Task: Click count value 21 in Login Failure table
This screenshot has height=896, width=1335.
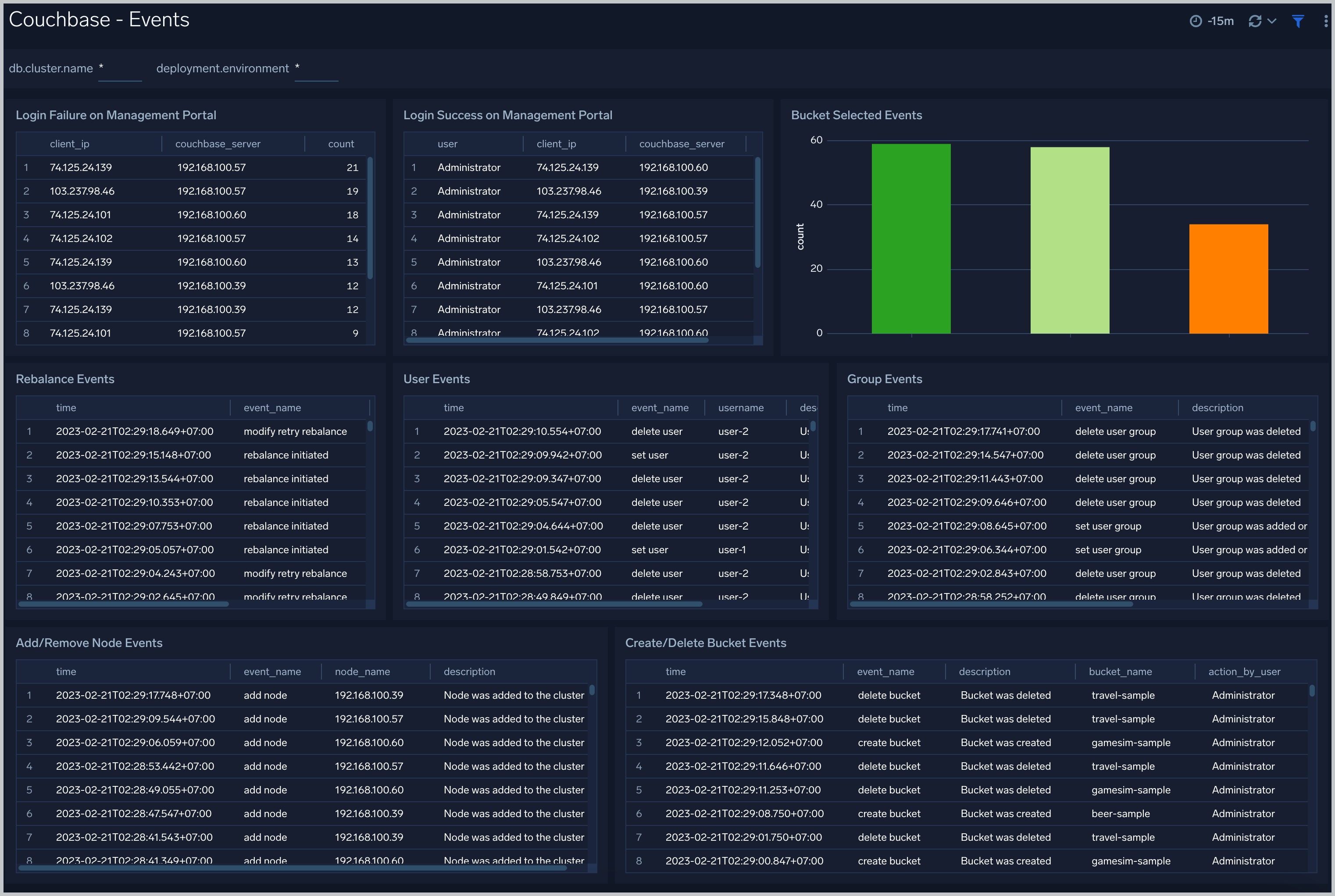Action: [352, 168]
